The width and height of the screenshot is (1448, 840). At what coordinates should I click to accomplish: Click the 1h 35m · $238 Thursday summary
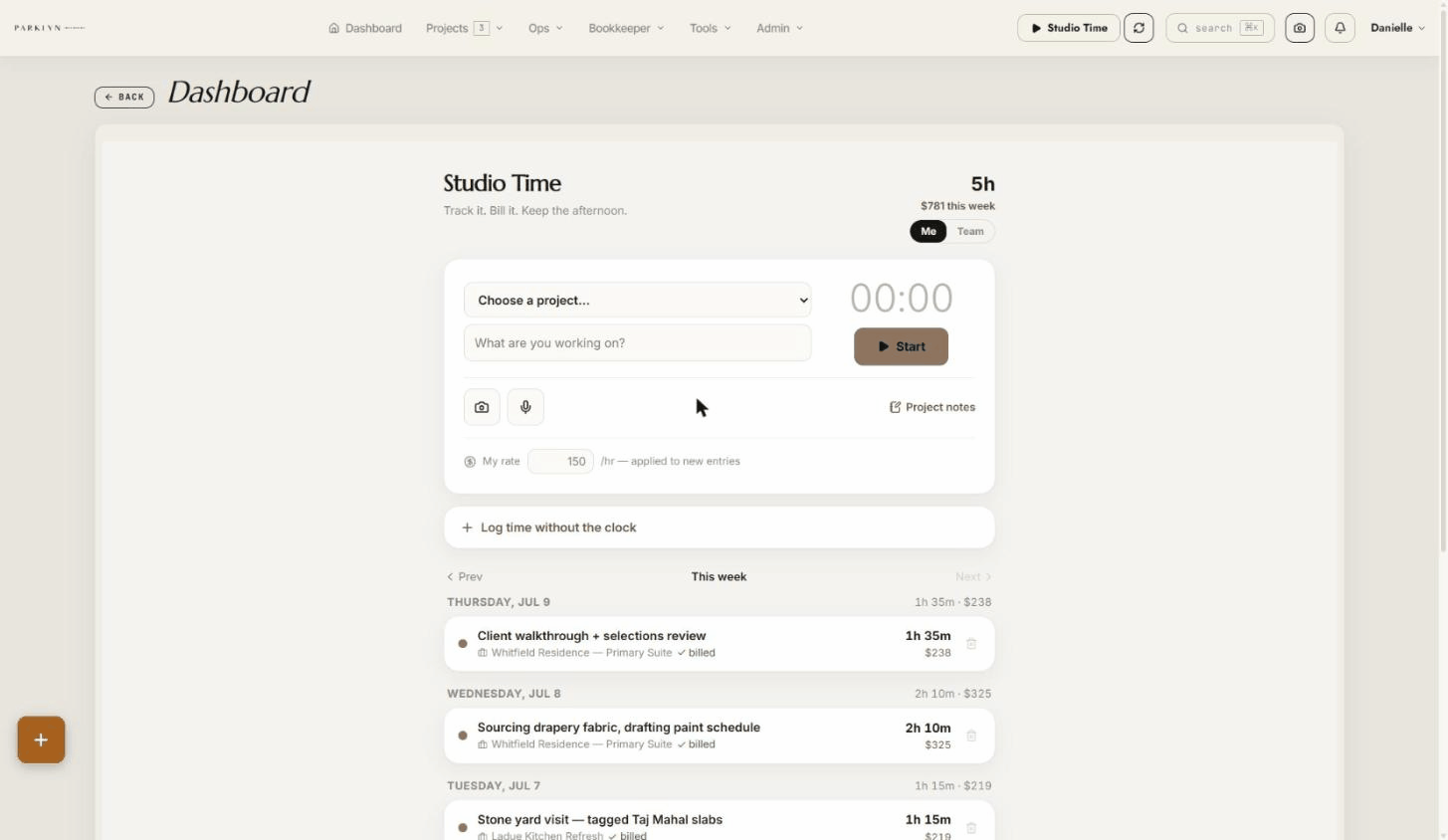click(x=952, y=602)
